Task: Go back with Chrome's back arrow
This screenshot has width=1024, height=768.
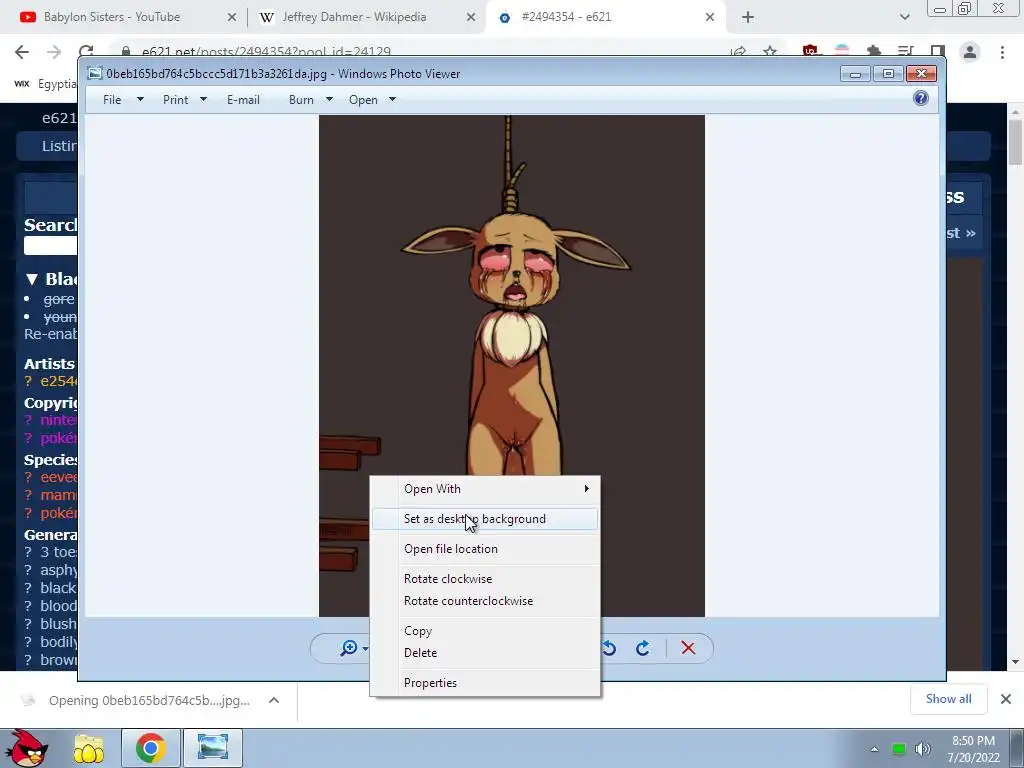Action: (22, 52)
